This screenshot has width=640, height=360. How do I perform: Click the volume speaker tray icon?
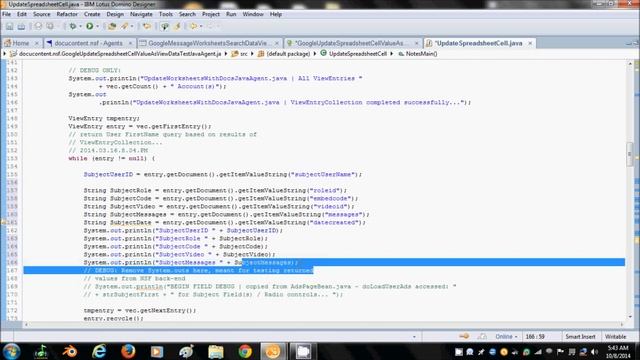pos(594,352)
